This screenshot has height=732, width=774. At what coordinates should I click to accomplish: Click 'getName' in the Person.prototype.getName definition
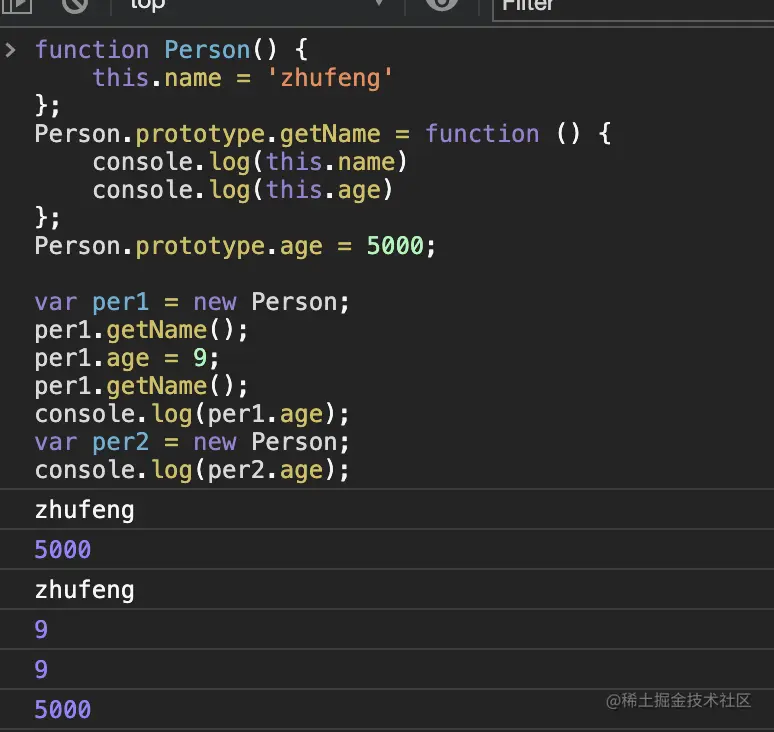330,134
